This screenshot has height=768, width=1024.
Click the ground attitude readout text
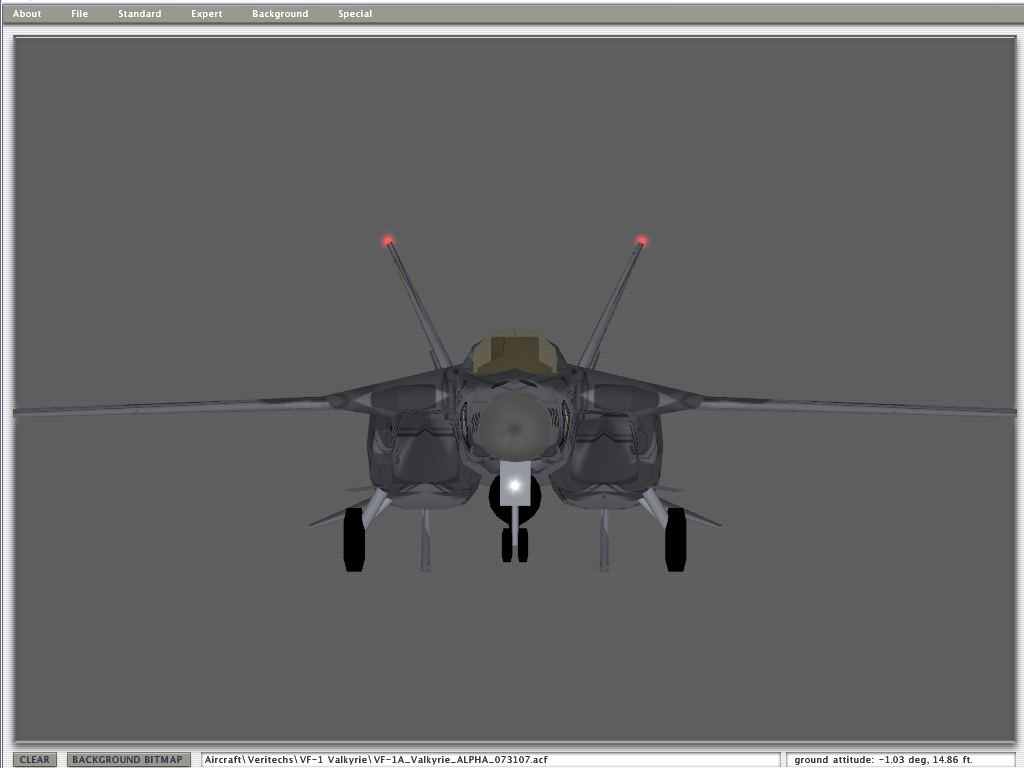(884, 760)
